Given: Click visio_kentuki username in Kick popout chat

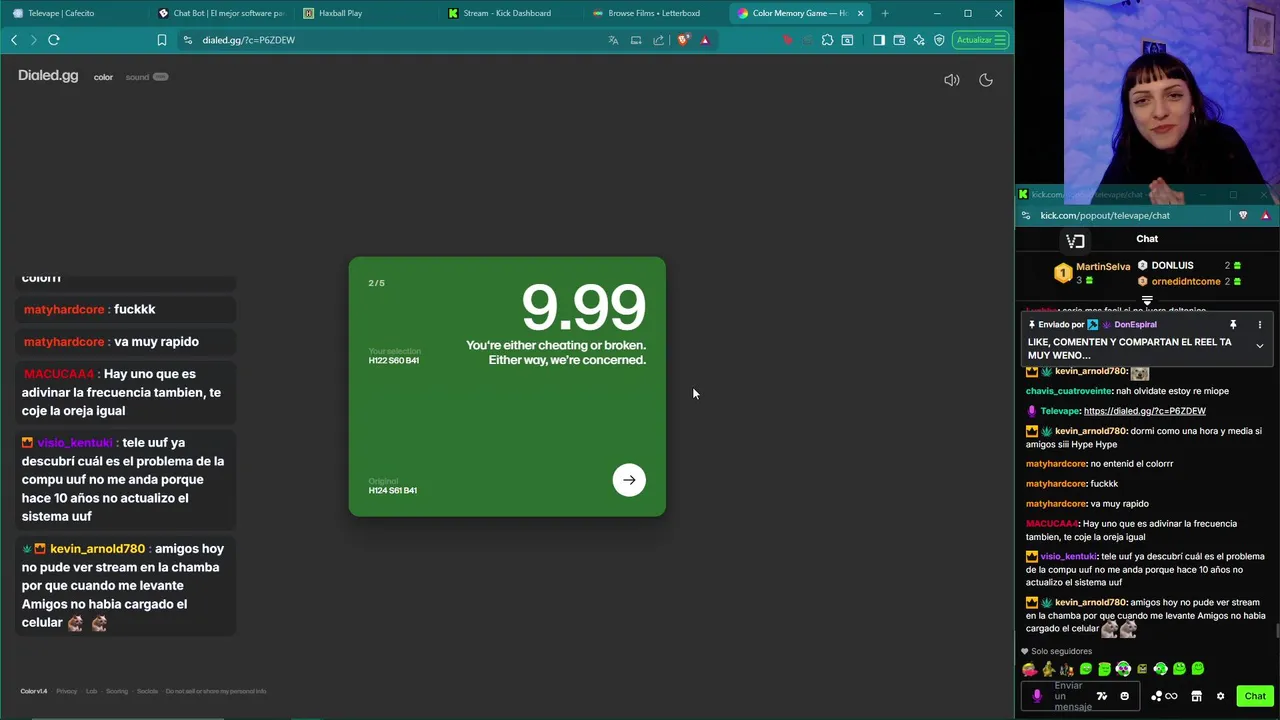Looking at the screenshot, I should pyautogui.click(x=1068, y=556).
